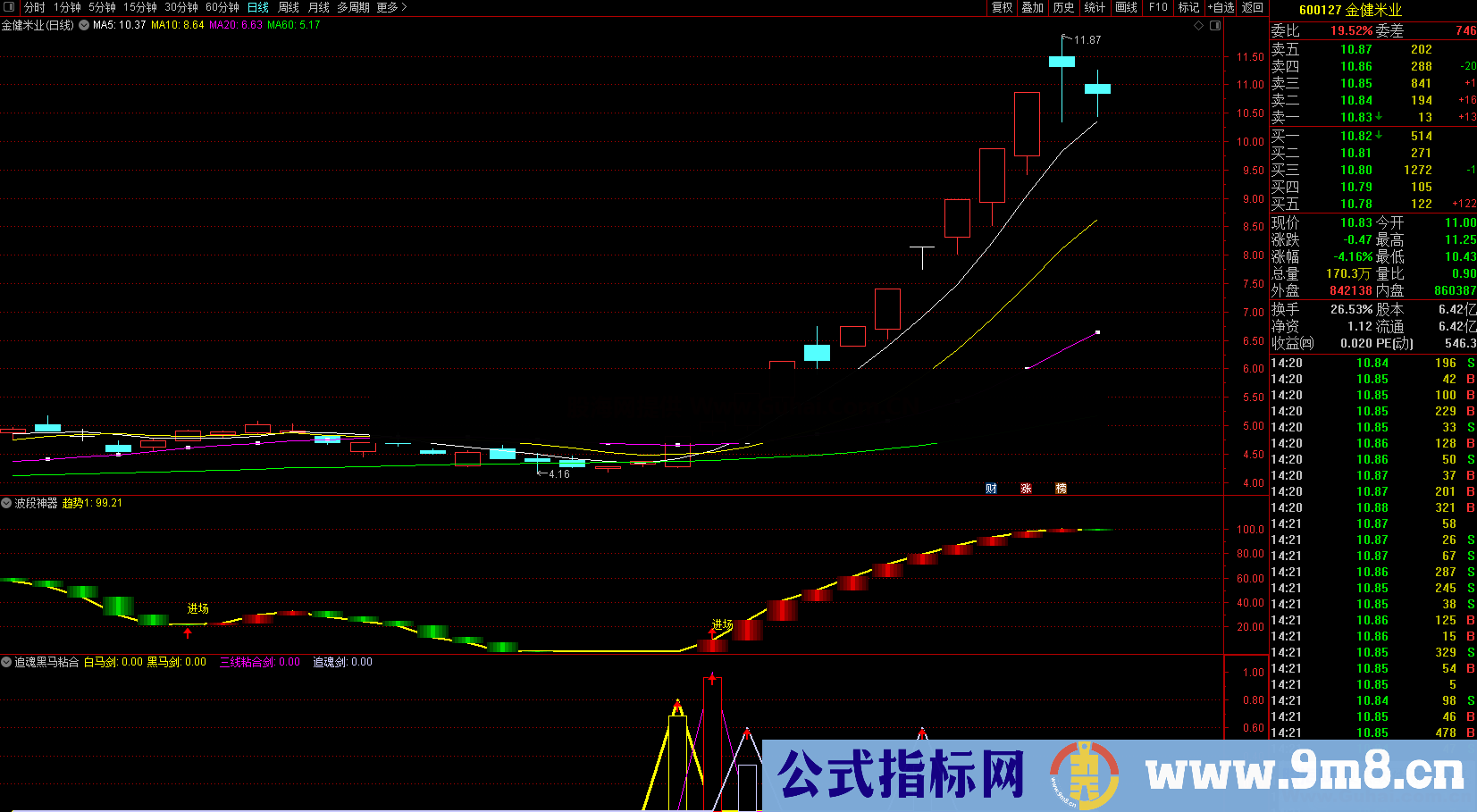This screenshot has height=812, width=1477.
Task: Select the 60分钟 period tab
Action: (x=222, y=7)
